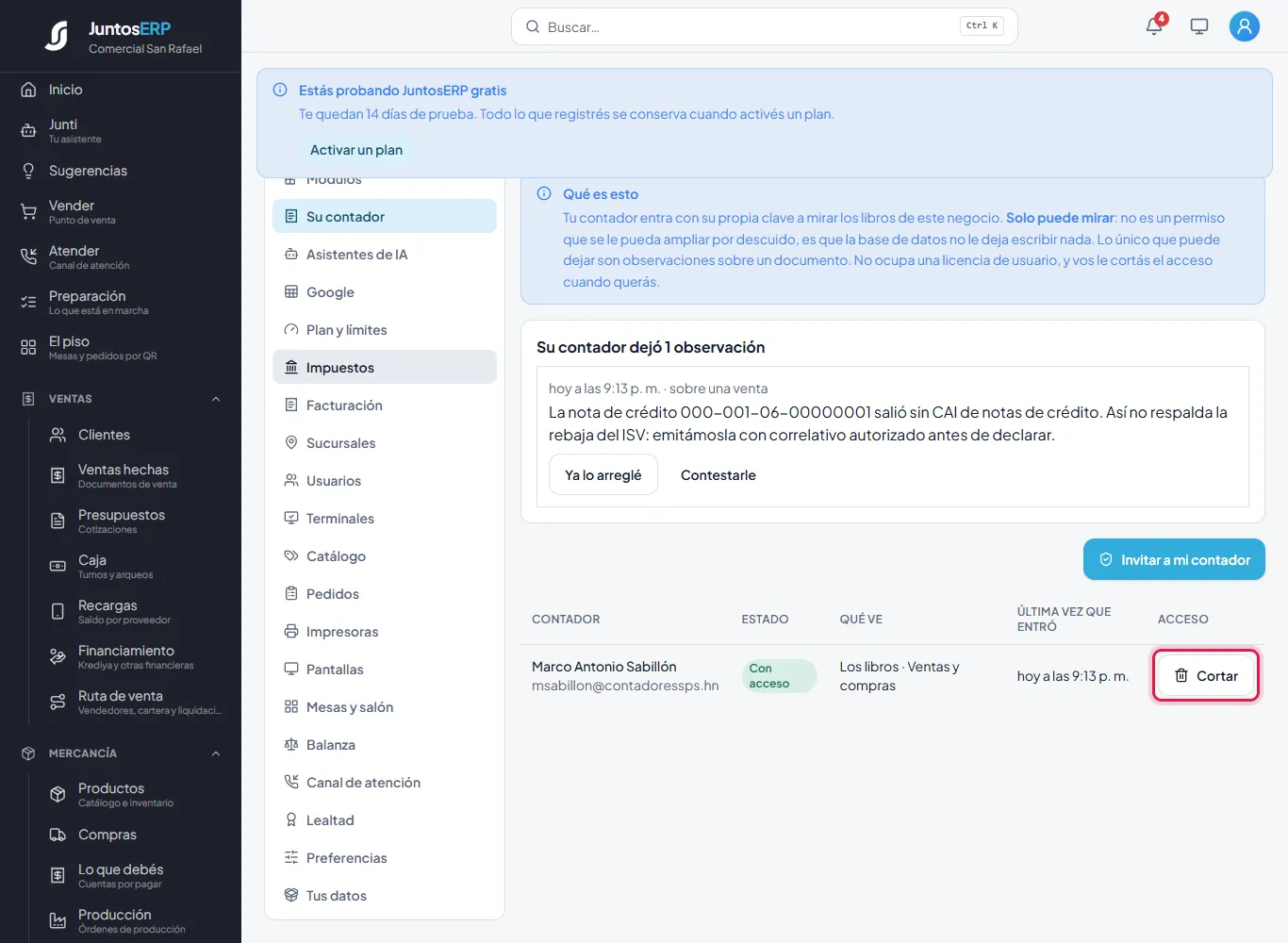
Task: Collapse the VENTAS section
Action: point(216,399)
